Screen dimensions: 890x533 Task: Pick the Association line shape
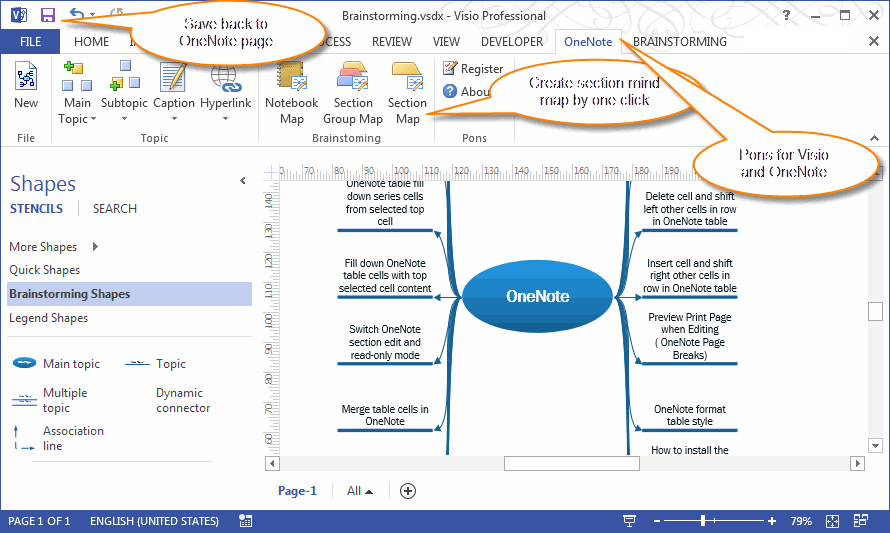58,438
